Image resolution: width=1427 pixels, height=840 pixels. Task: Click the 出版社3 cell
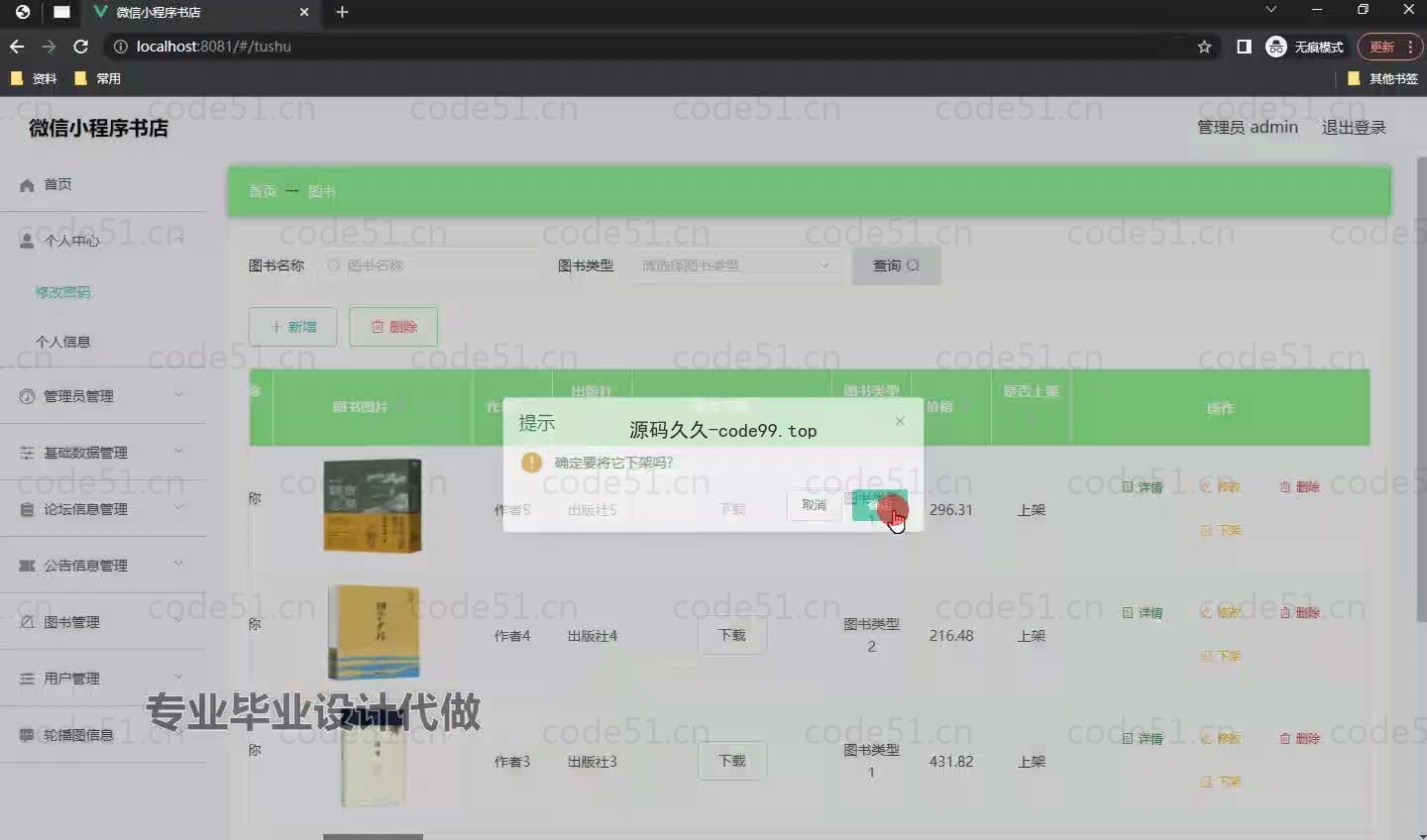(593, 761)
